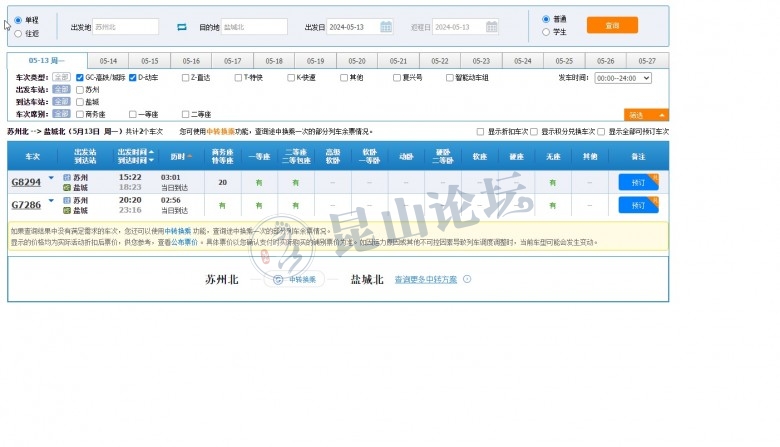Screen dimensions: 780x447
Task: Click the swap stations arrows icon
Action: pyautogui.click(x=182, y=27)
